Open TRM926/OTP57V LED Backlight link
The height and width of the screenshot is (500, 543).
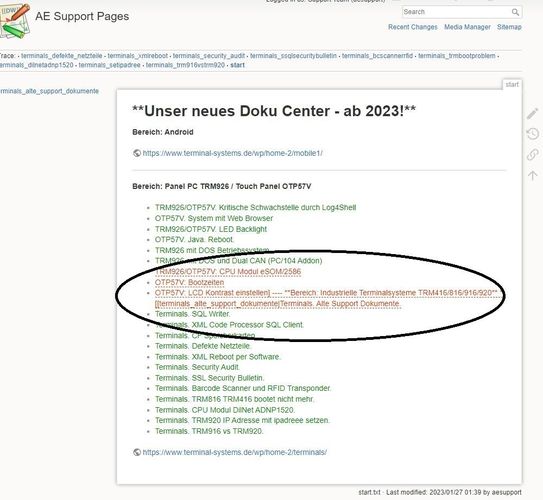211,229
